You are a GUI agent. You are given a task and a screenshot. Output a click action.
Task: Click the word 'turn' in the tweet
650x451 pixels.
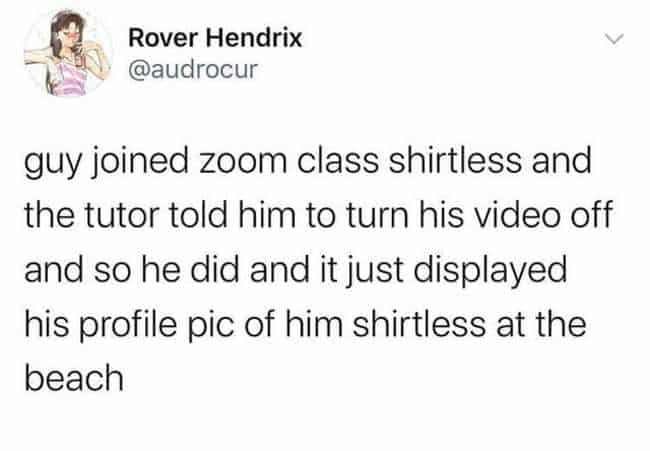coord(377,216)
